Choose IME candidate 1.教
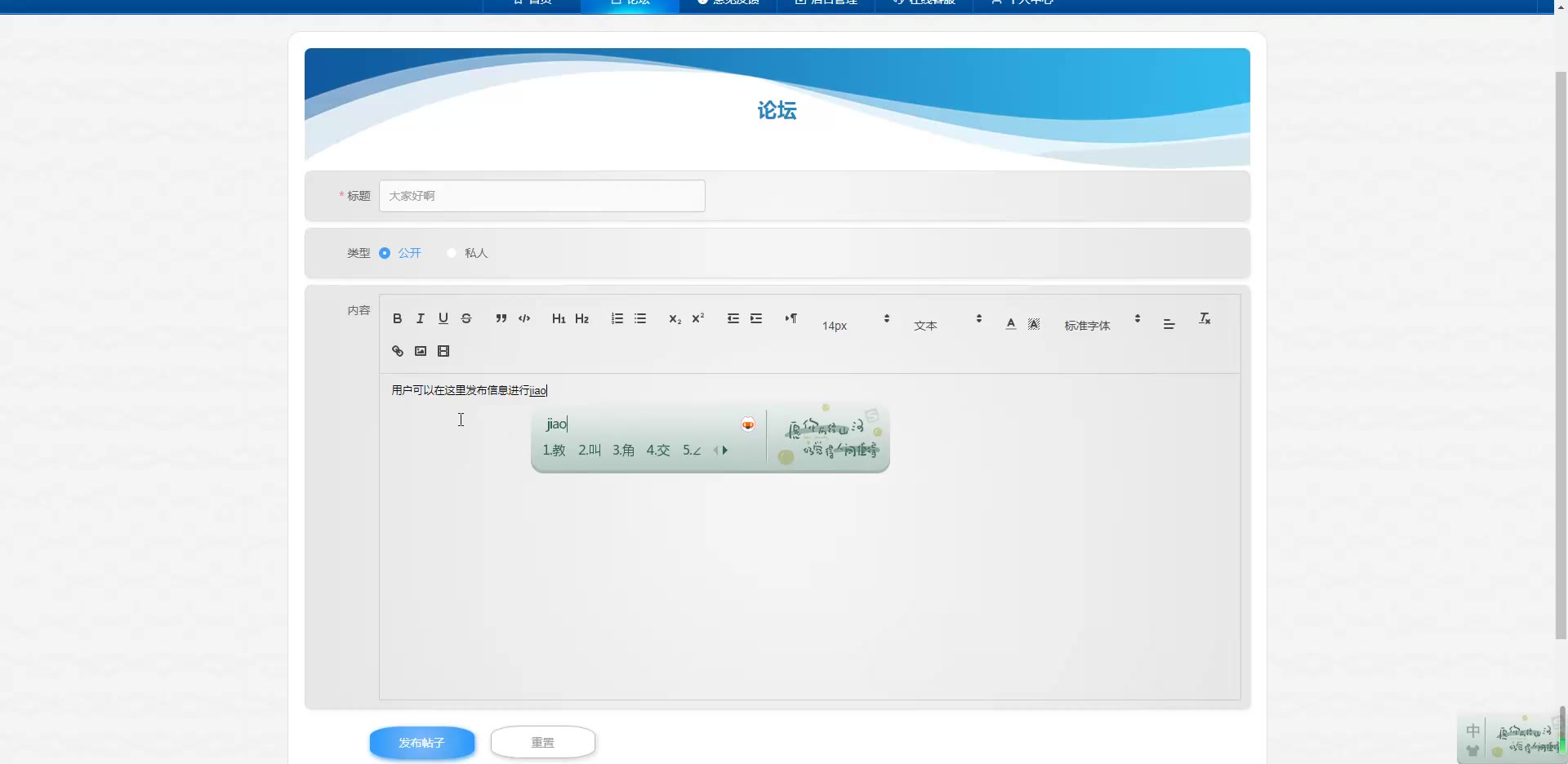This screenshot has height=764, width=1568. [554, 450]
